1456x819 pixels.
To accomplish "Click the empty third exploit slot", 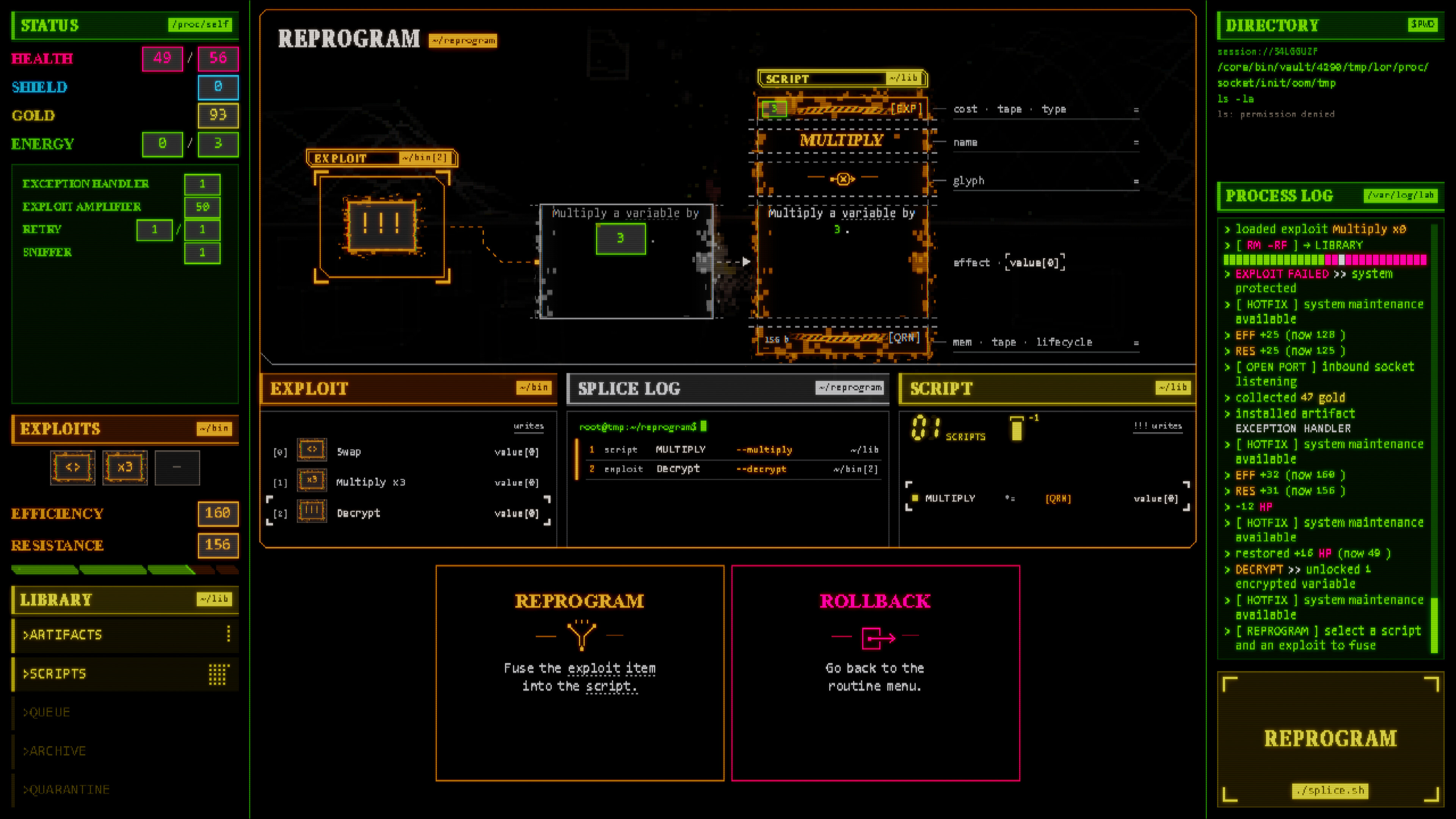I will (177, 468).
